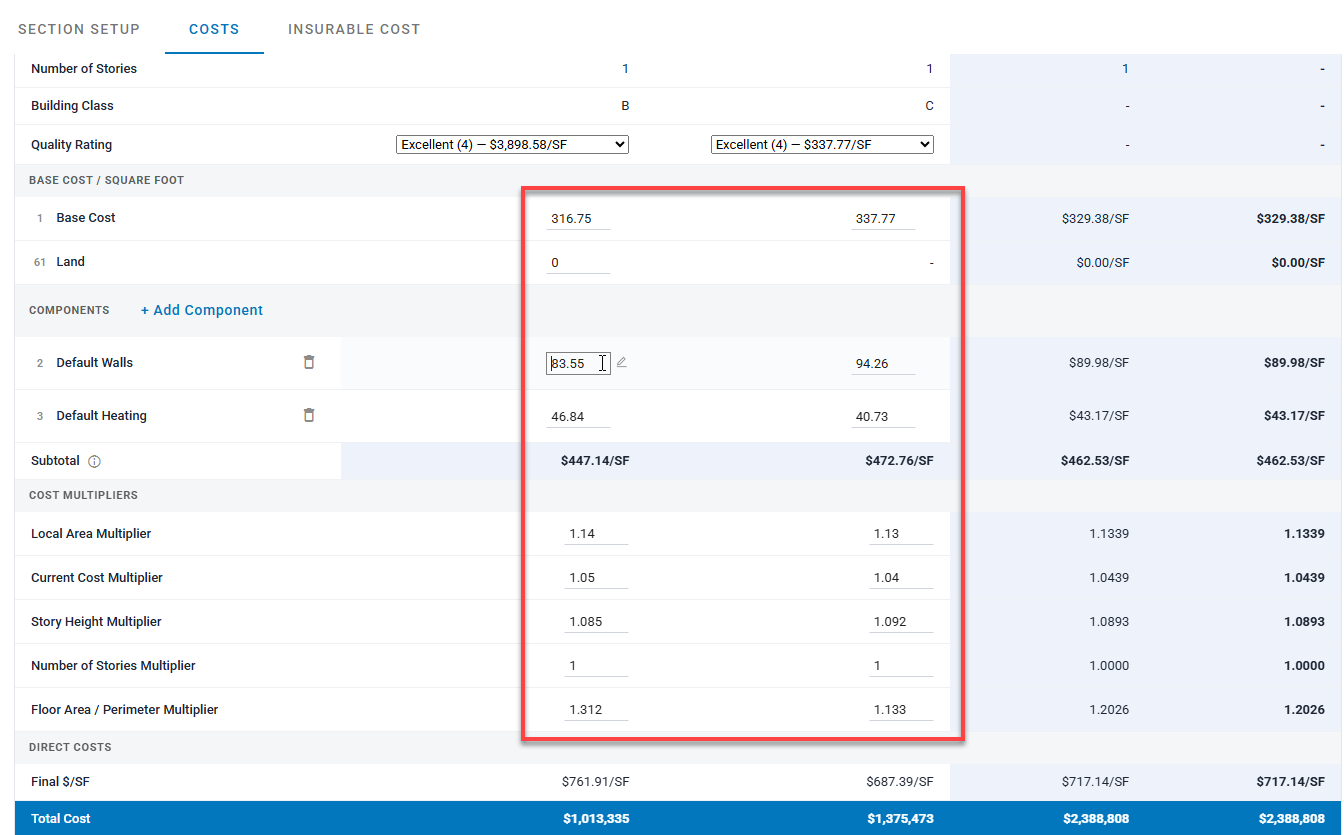This screenshot has width=1344, height=835.
Task: Open the Excellent (4) — $3,898.58/SF quality dropdown
Action: (512, 144)
